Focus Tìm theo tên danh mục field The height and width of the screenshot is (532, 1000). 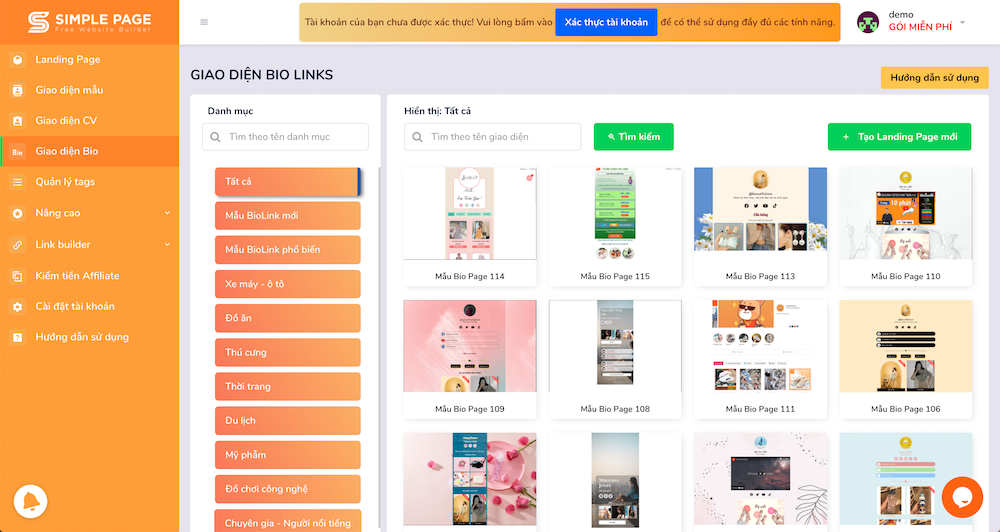pyautogui.click(x=285, y=137)
